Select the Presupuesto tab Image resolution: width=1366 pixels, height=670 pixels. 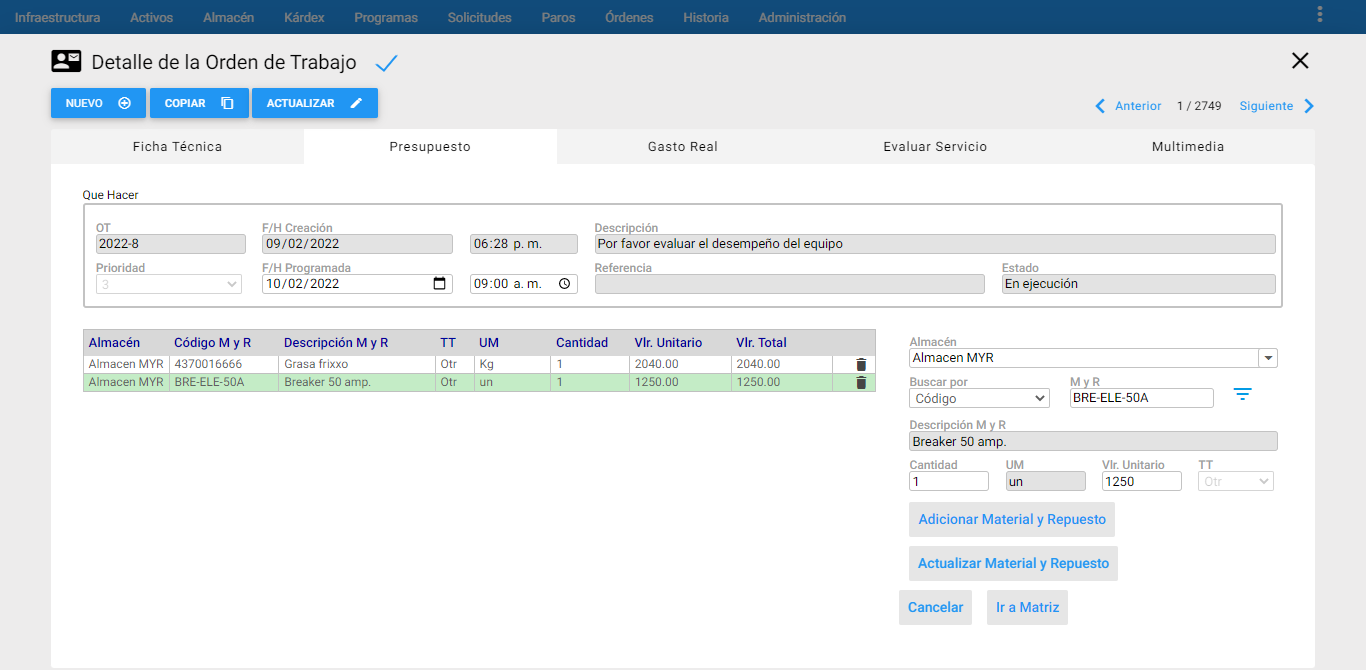pyautogui.click(x=430, y=147)
